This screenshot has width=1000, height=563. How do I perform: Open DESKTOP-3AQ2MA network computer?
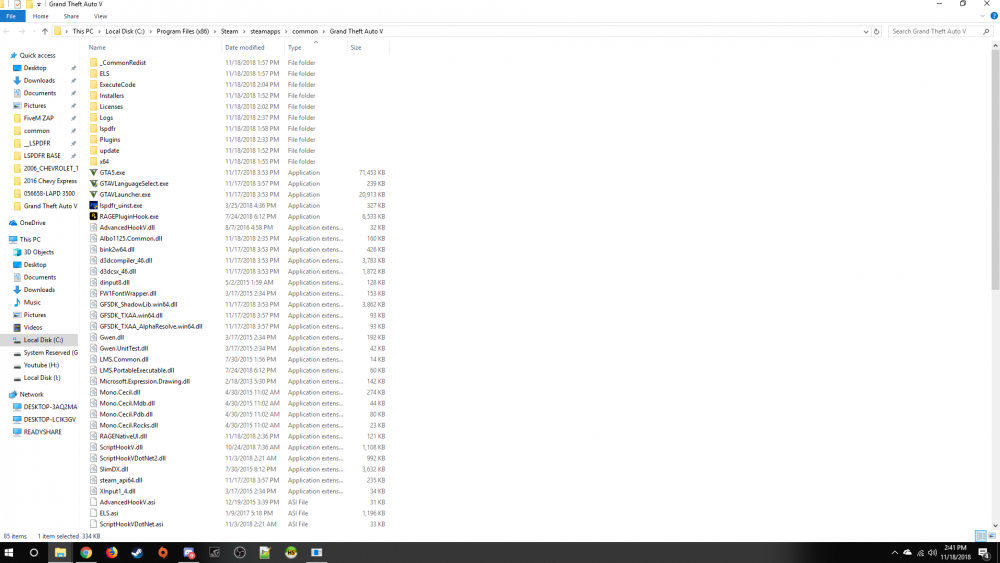50,407
